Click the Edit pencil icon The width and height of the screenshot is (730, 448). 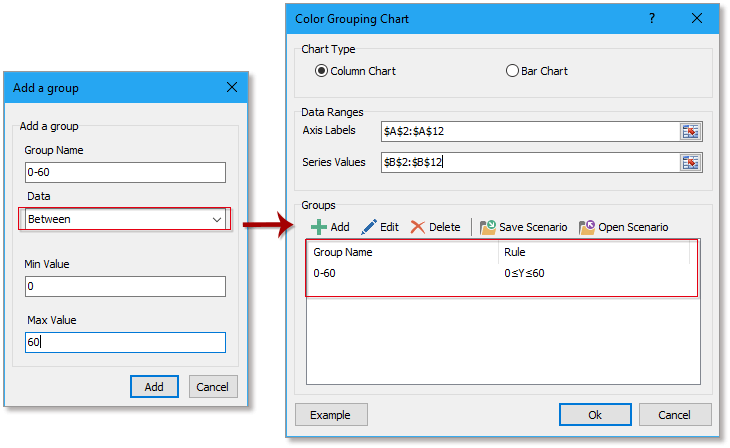pos(368,227)
